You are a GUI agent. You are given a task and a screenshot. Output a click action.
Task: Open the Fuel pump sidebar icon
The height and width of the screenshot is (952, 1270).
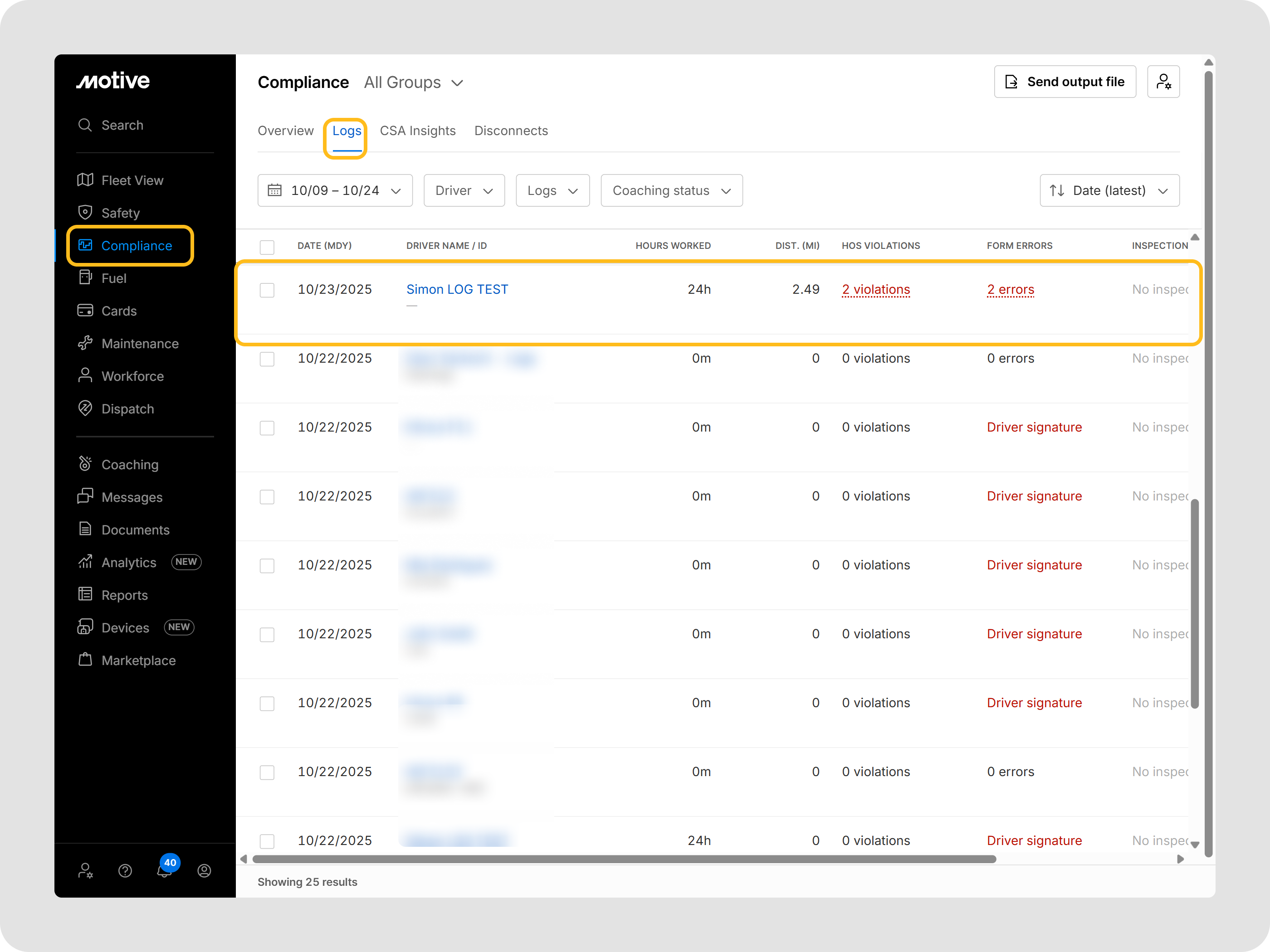[x=85, y=278]
